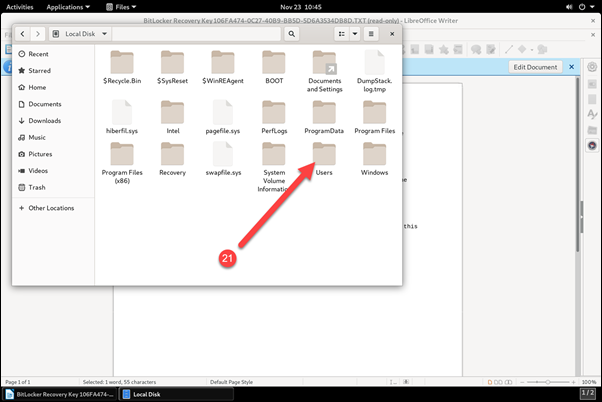Dismiss the read-only info bar in Writer
Image resolution: width=602 pixels, height=402 pixels.
tap(572, 67)
